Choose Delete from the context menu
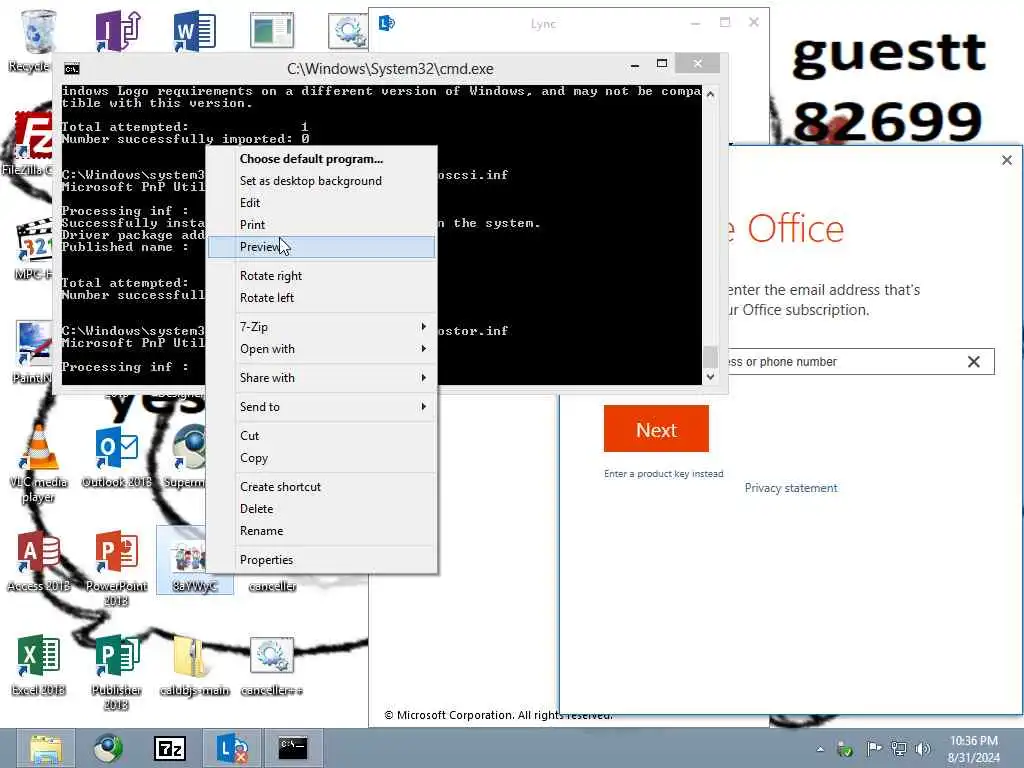This screenshot has height=768, width=1024. click(321, 509)
